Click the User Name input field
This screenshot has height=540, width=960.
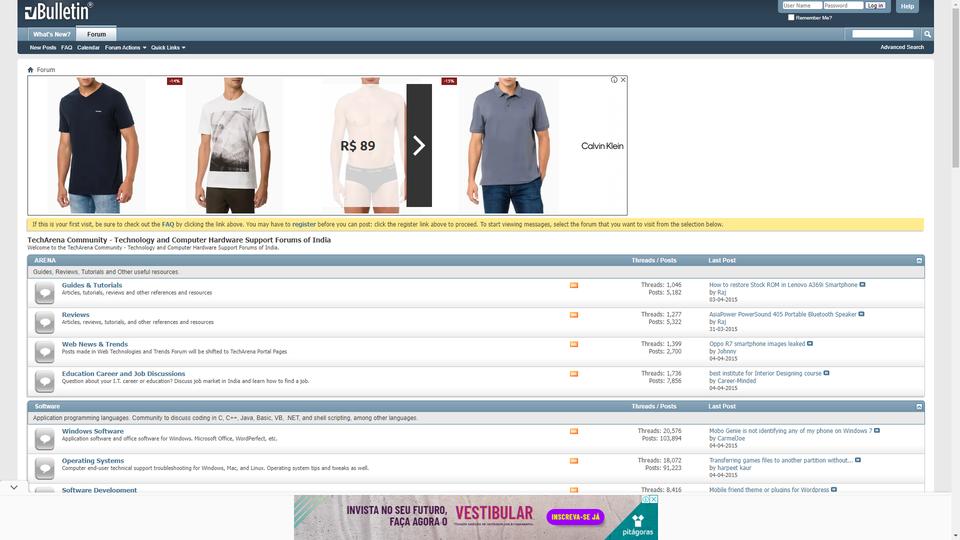[x=801, y=6]
